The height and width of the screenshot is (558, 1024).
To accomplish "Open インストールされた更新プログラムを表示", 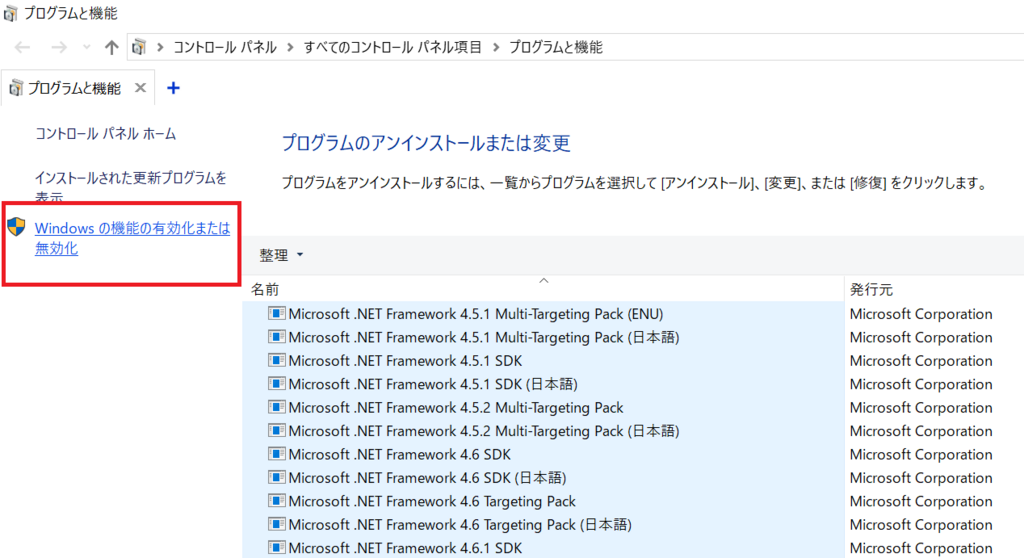I will coord(131,187).
